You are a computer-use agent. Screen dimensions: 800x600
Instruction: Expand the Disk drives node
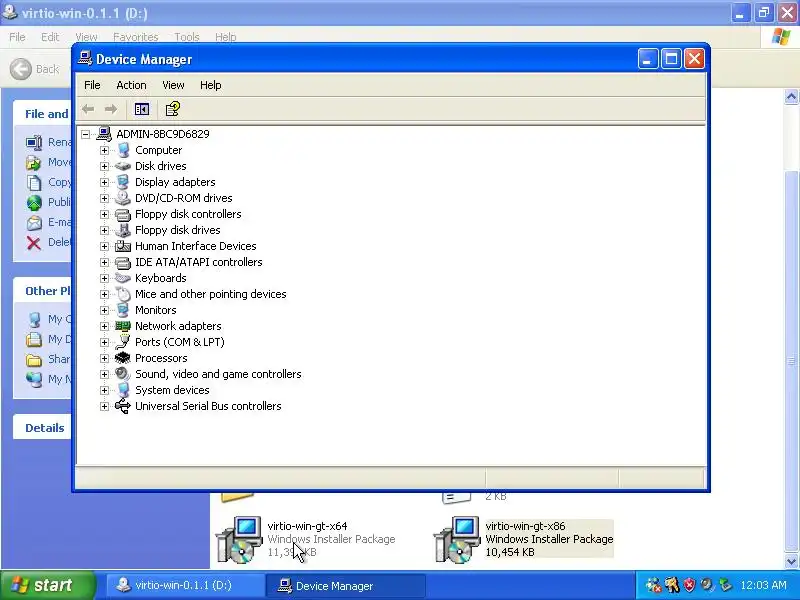pos(104,166)
